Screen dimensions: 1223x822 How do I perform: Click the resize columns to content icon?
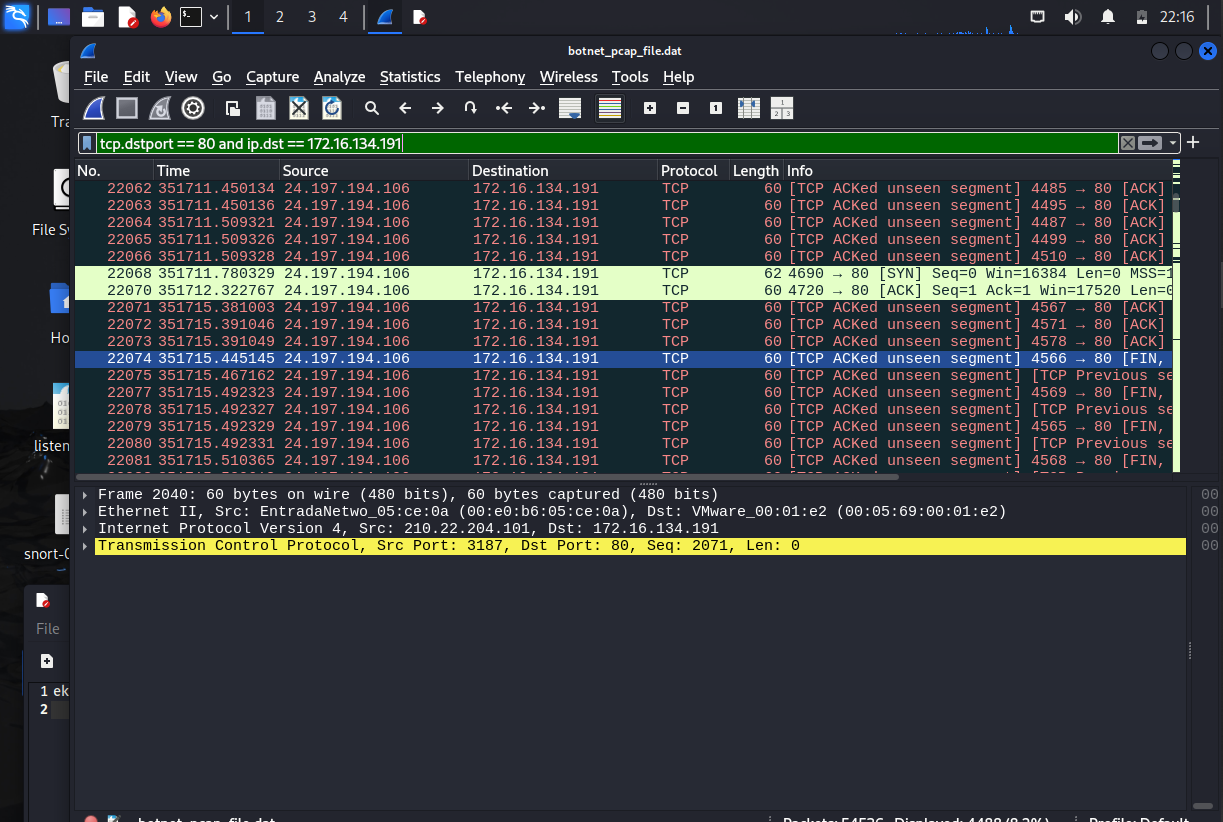(x=749, y=108)
